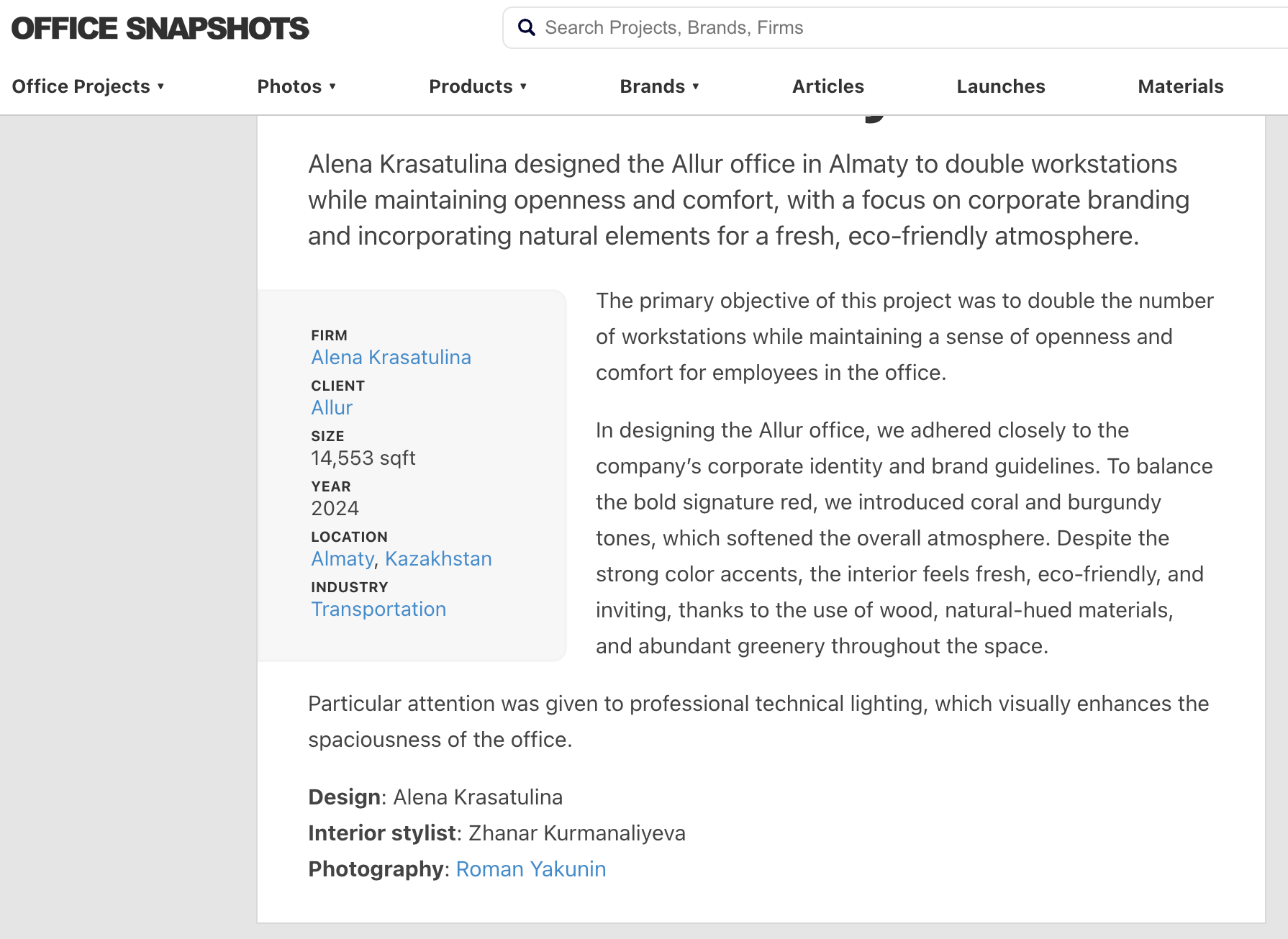
Task: Click the Allur client link
Action: (x=332, y=408)
